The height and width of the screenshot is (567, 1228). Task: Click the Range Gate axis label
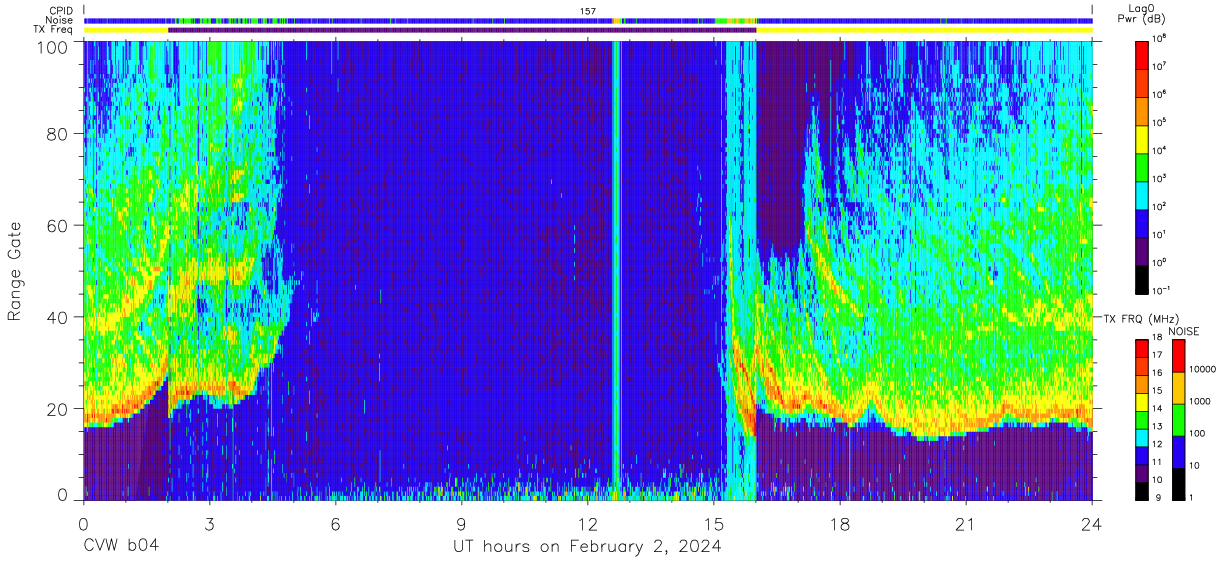(x=15, y=269)
